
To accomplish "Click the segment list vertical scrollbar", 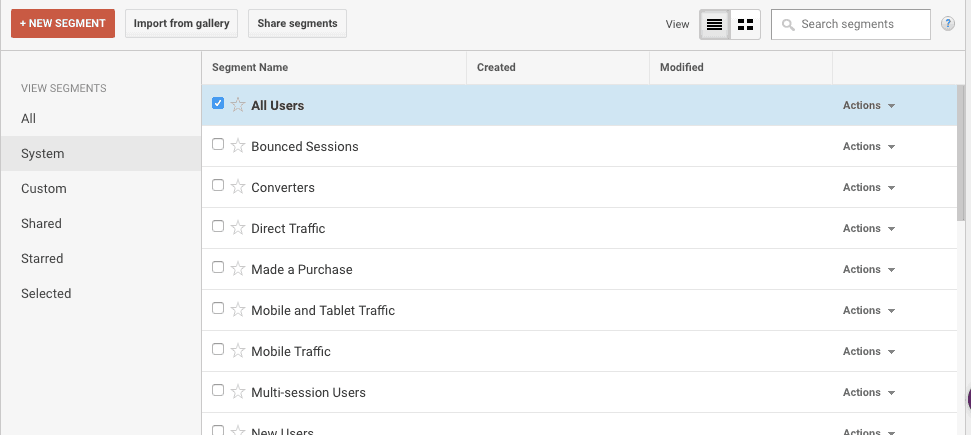I will [x=961, y=152].
